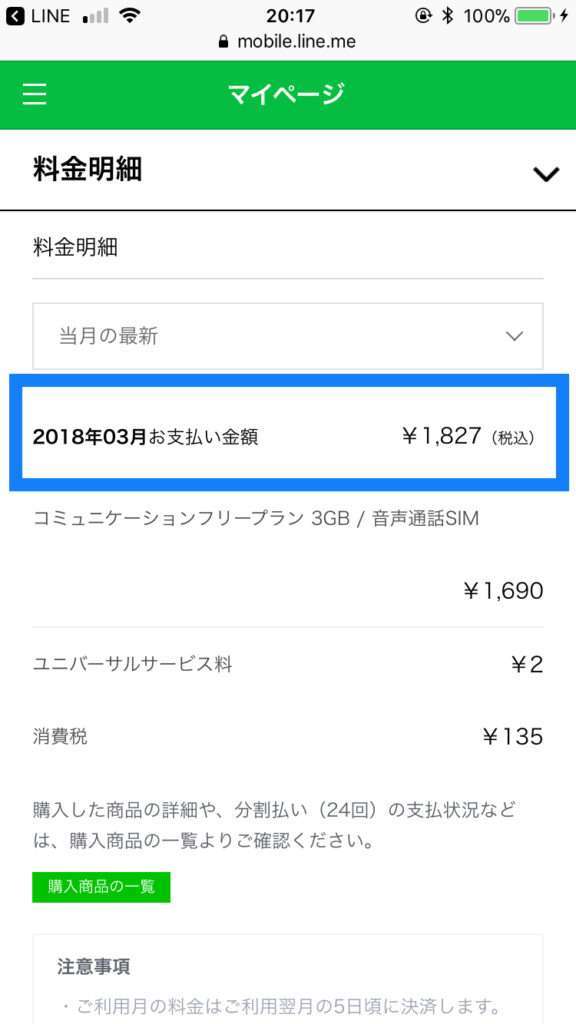Tap the chevron inside the billing period selector
576x1024 pixels.
coord(513,337)
